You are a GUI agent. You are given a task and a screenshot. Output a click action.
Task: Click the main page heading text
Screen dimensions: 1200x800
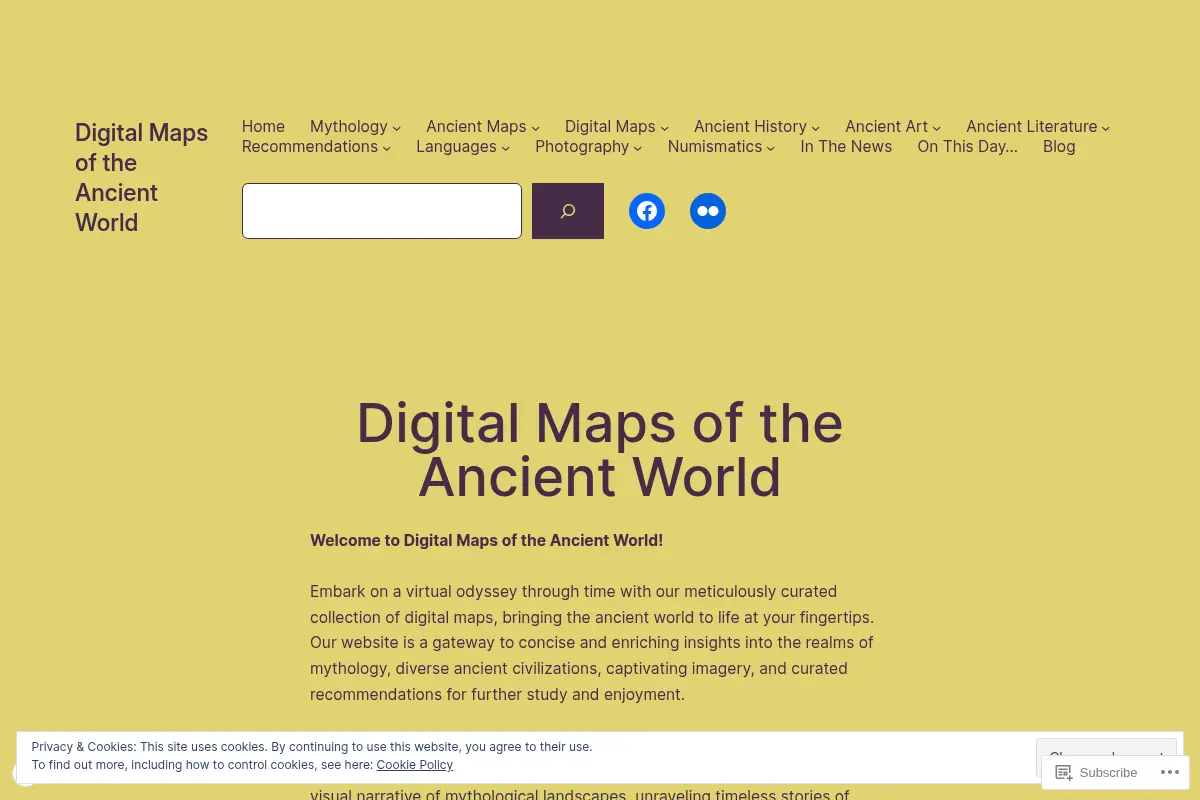pyautogui.click(x=600, y=449)
